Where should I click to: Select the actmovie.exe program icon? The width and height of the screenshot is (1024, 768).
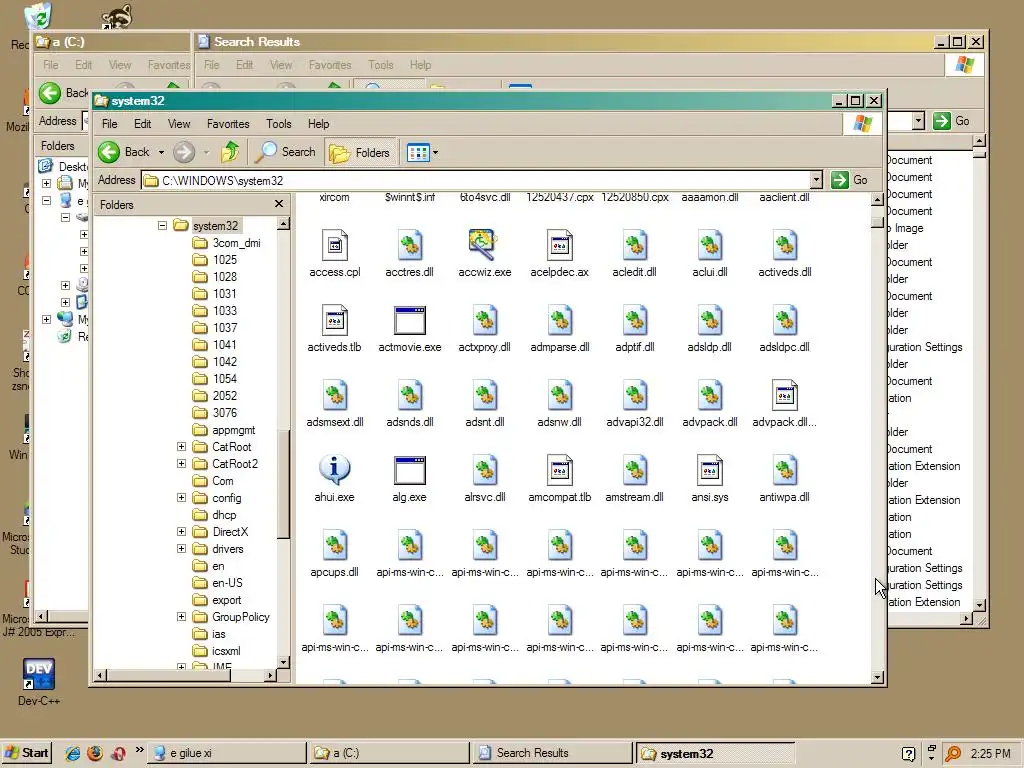pyautogui.click(x=409, y=321)
